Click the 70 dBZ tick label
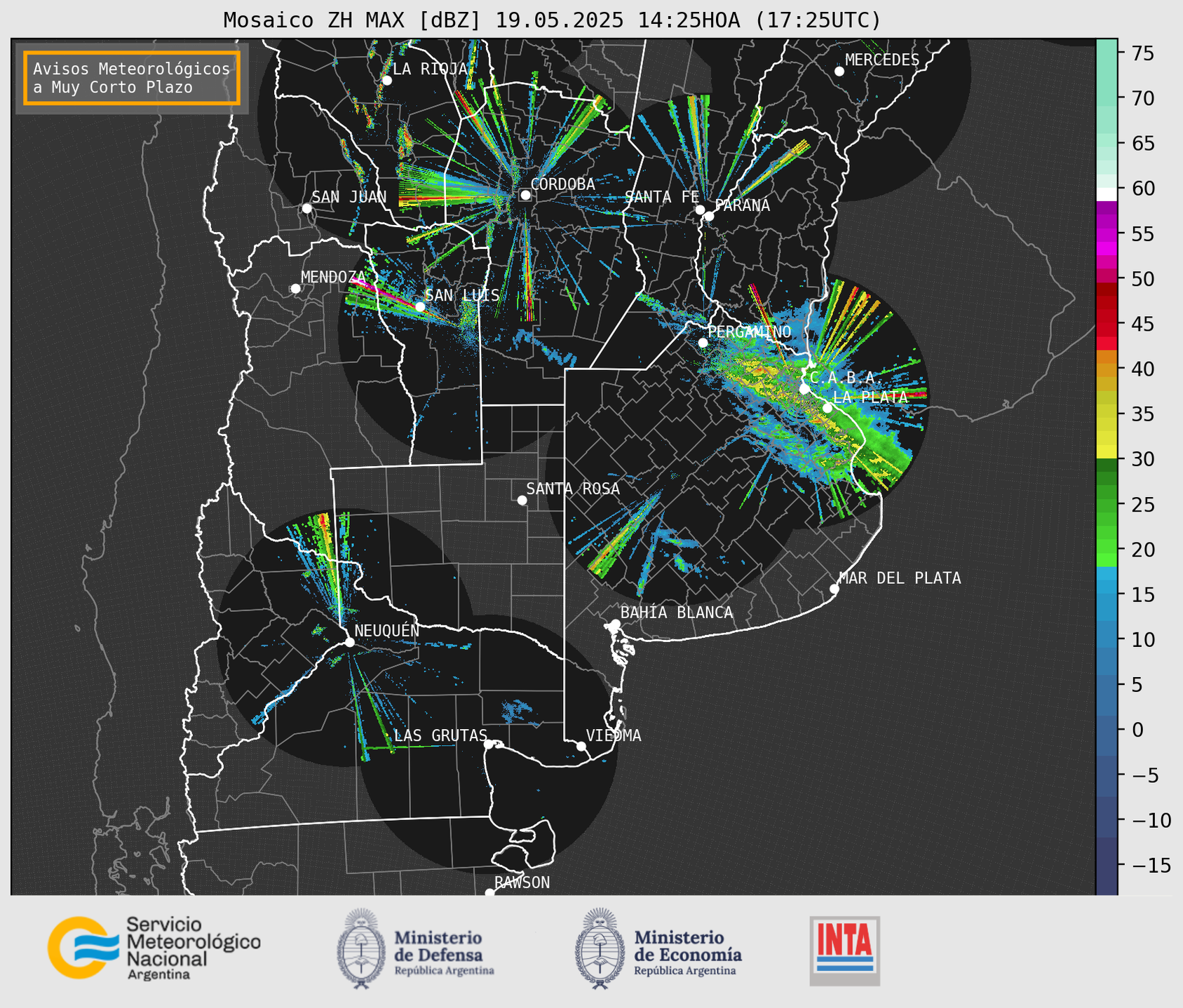 pos(1143,98)
